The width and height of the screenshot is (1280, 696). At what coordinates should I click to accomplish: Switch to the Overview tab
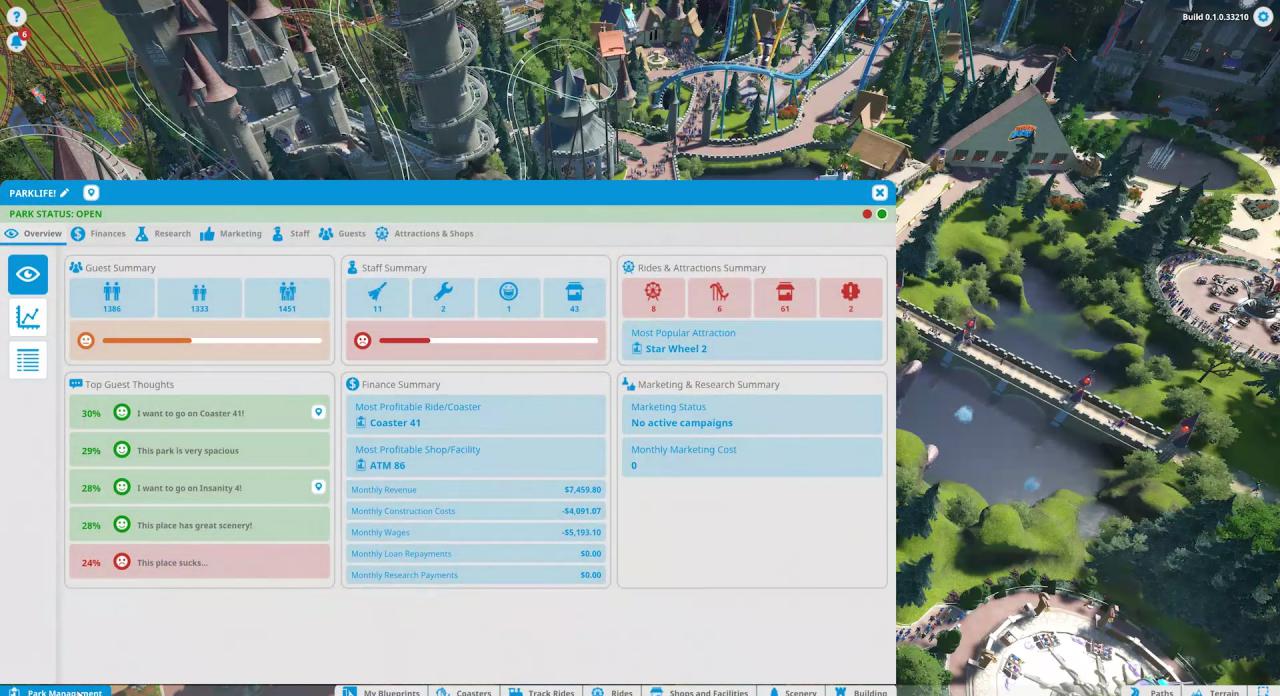[x=33, y=234]
